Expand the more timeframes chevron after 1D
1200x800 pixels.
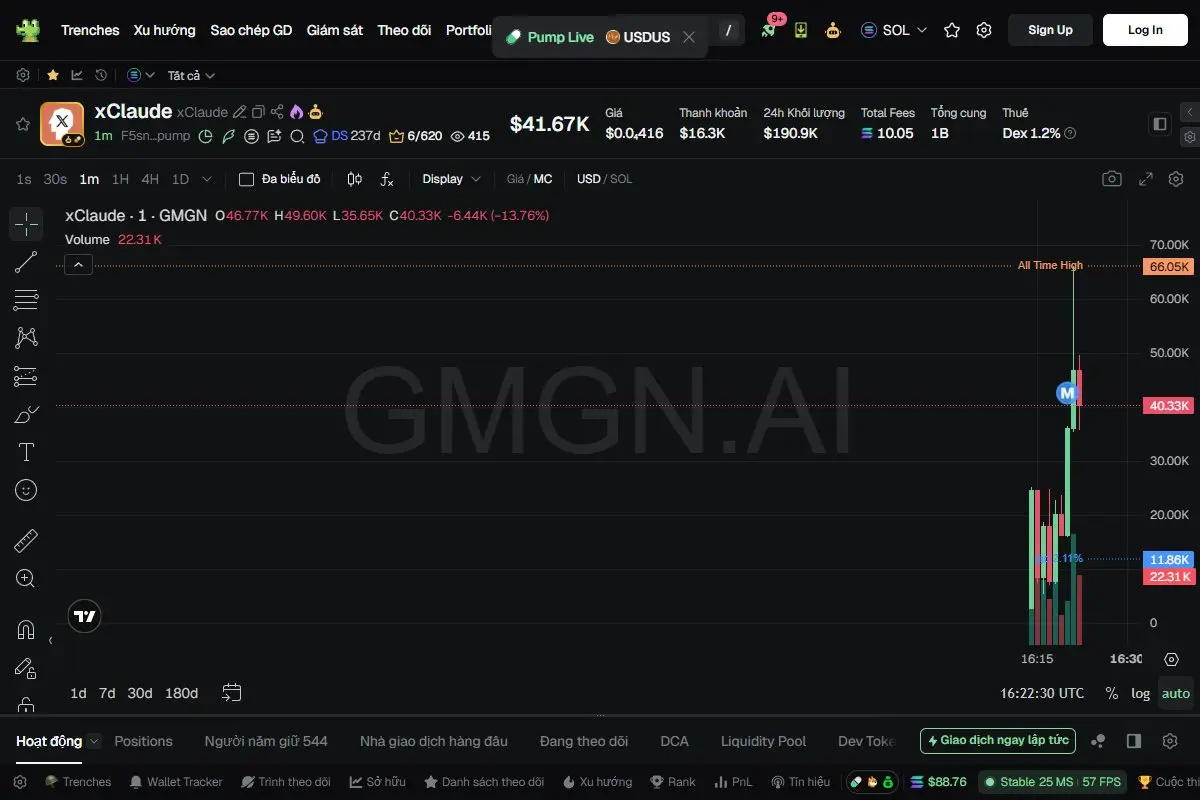[207, 179]
